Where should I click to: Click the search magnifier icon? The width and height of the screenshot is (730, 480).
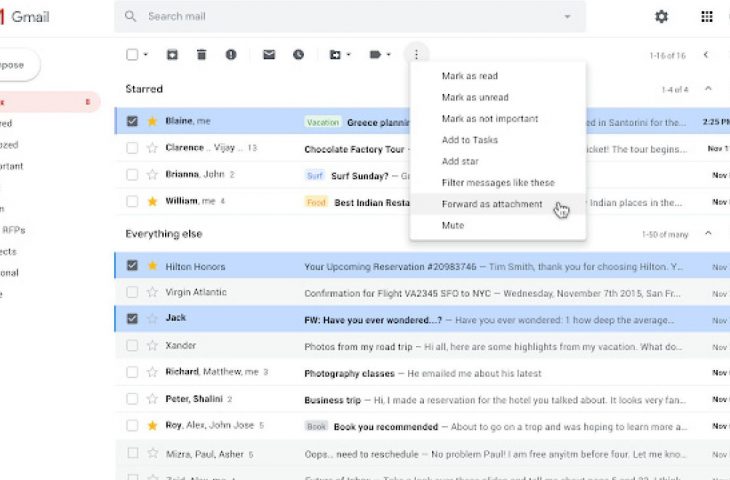click(130, 16)
